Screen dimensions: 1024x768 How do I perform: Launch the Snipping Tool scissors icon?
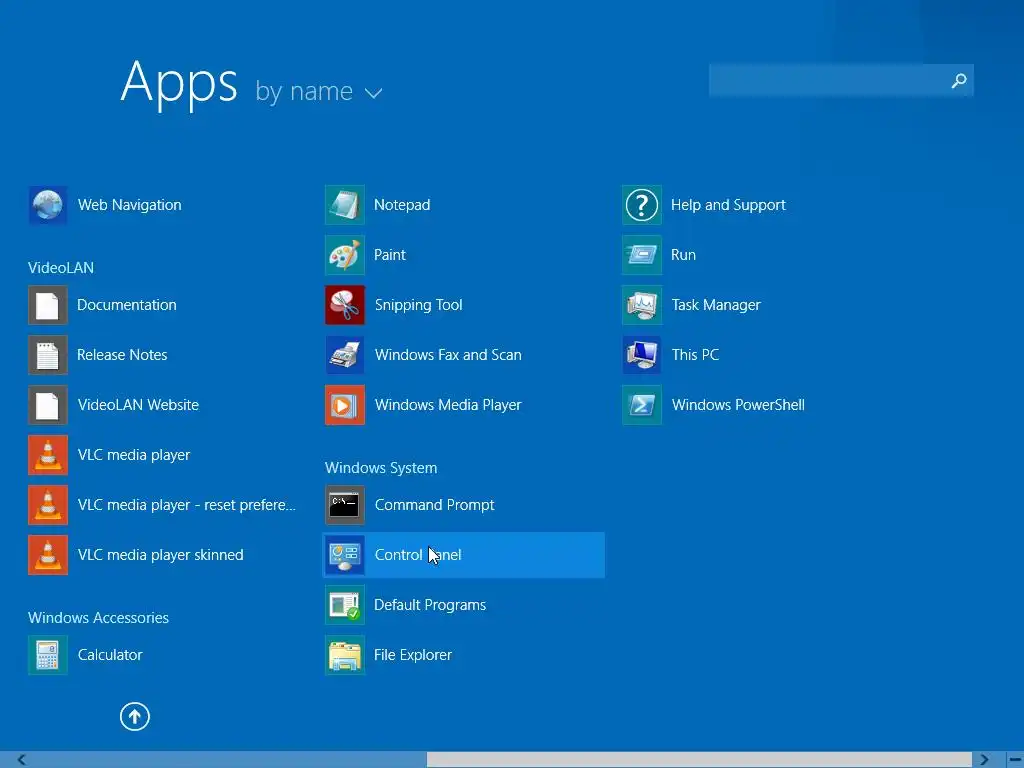tap(345, 305)
